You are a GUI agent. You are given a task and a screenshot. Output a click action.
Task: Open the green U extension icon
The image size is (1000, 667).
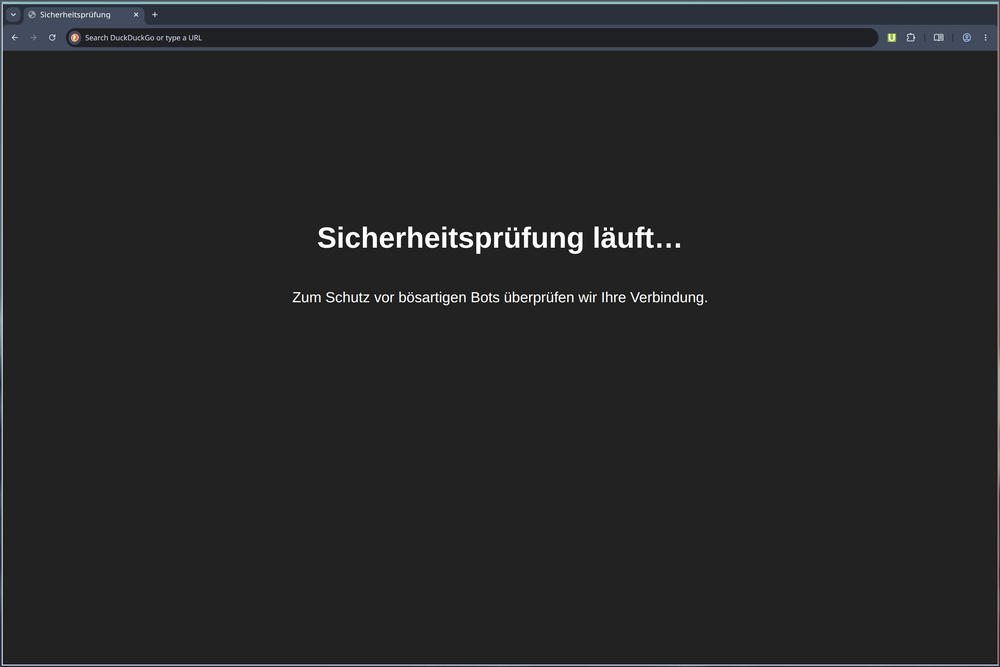click(892, 38)
